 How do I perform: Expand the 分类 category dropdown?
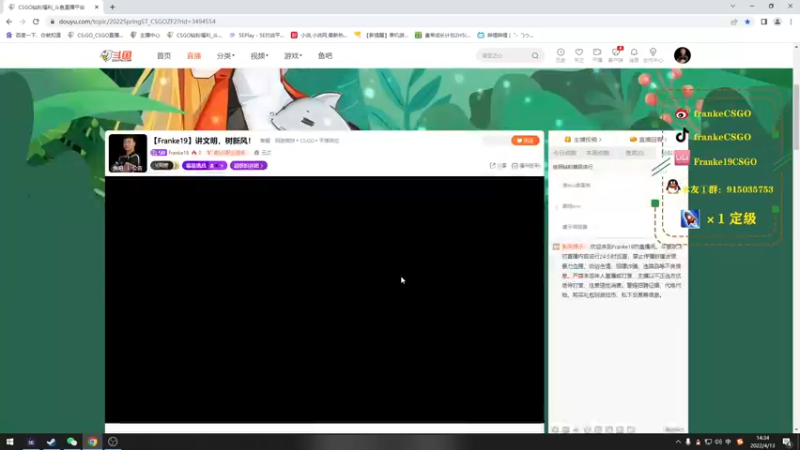tap(226, 56)
